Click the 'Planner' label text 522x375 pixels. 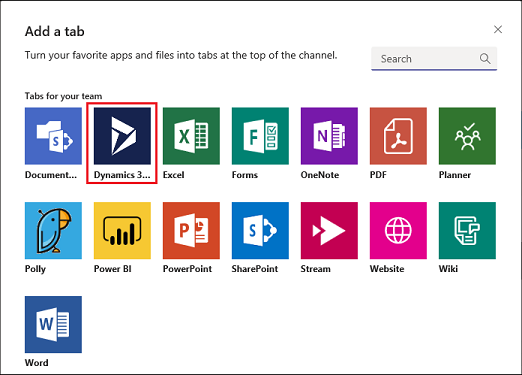pos(455,175)
